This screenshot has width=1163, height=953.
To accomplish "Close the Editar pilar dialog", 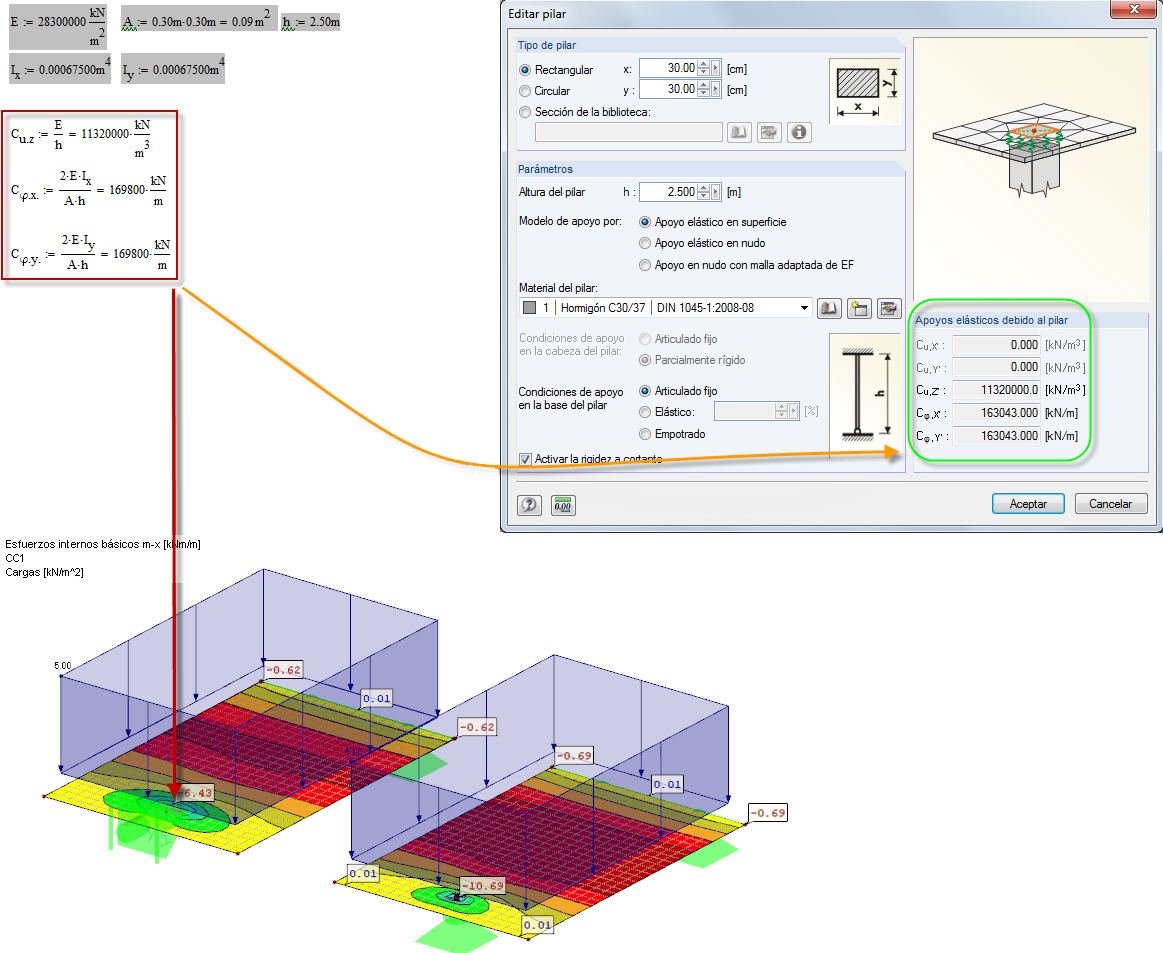I will 1134,8.
